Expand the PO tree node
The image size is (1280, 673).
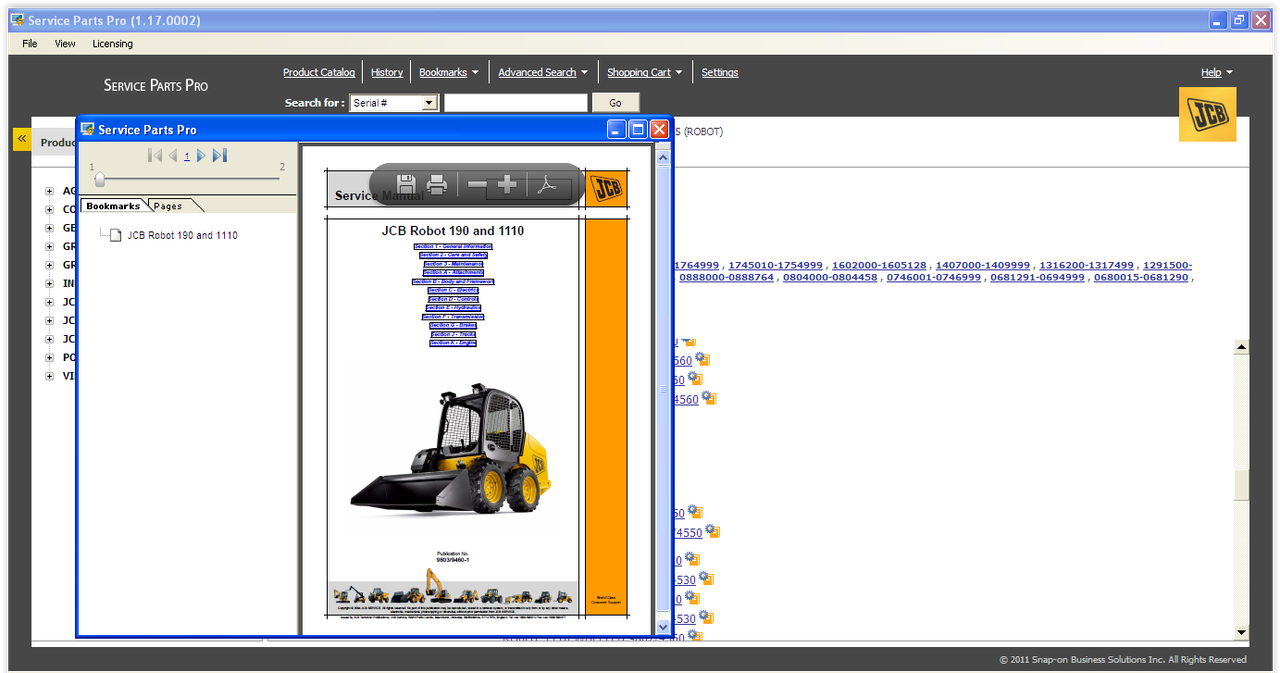[49, 358]
